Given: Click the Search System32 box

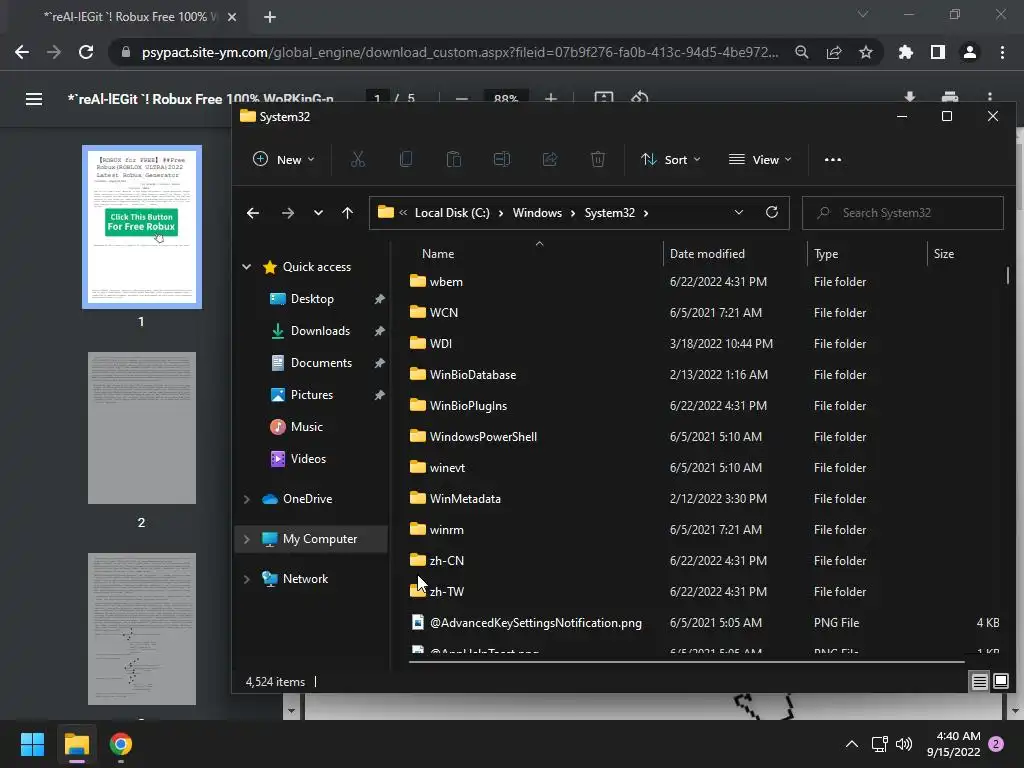Looking at the screenshot, I should pyautogui.click(x=903, y=213).
